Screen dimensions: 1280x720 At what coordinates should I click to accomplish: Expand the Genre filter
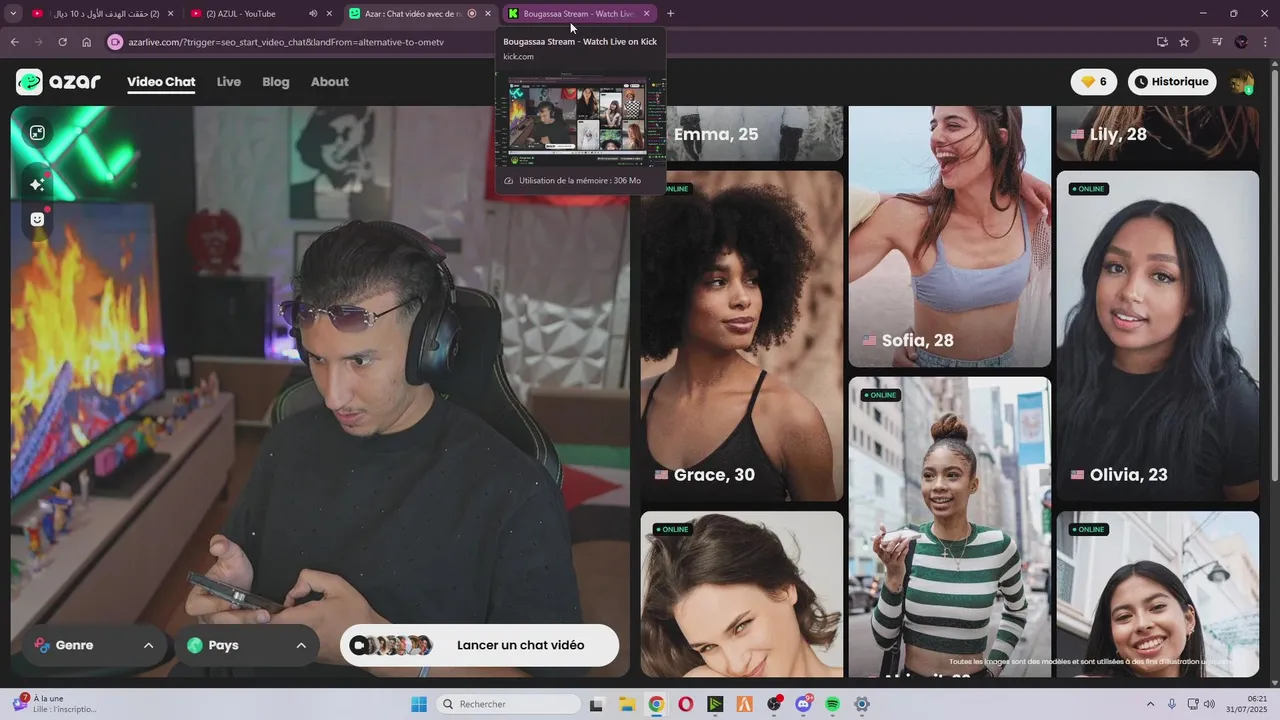coord(93,645)
